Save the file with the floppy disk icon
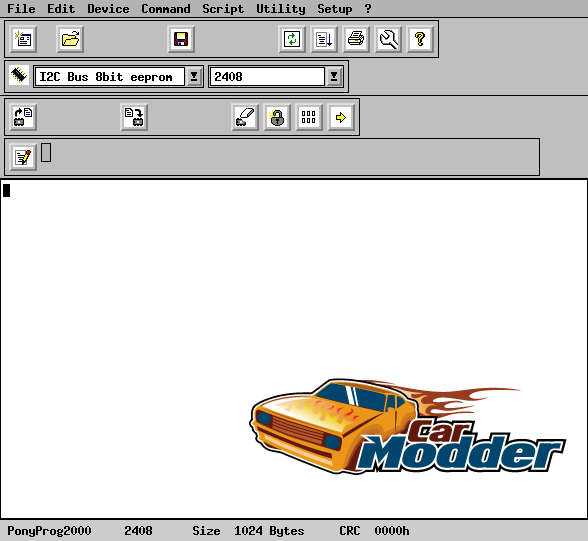 point(181,39)
